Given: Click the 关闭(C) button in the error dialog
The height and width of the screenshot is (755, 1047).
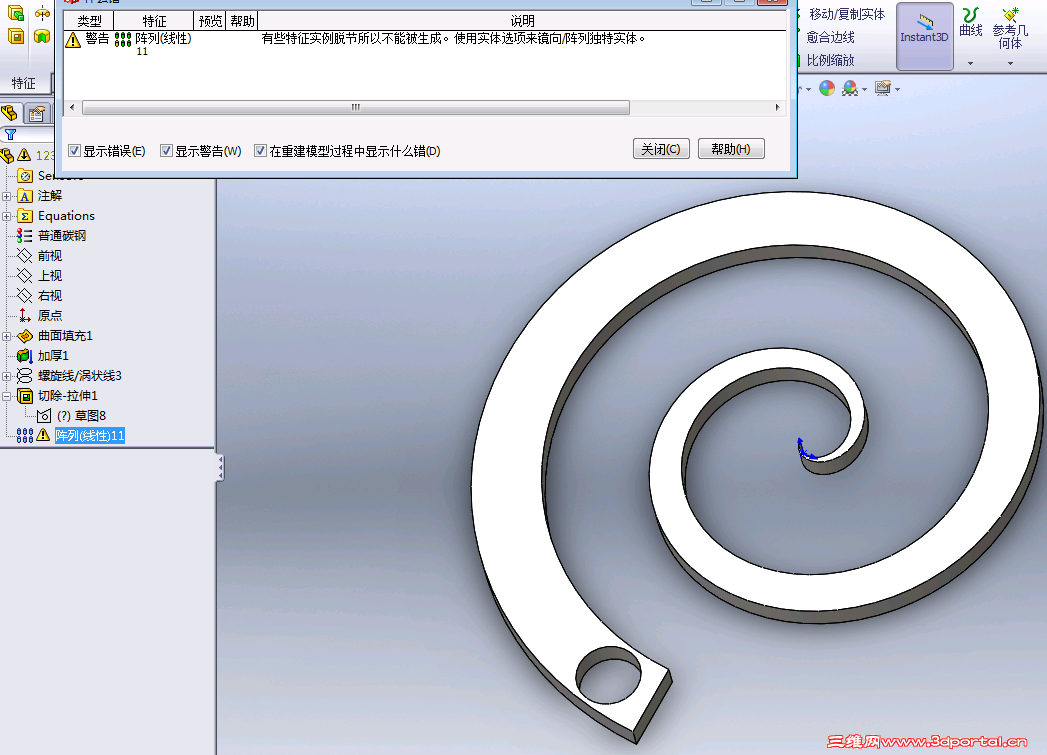Looking at the screenshot, I should click(x=660, y=148).
